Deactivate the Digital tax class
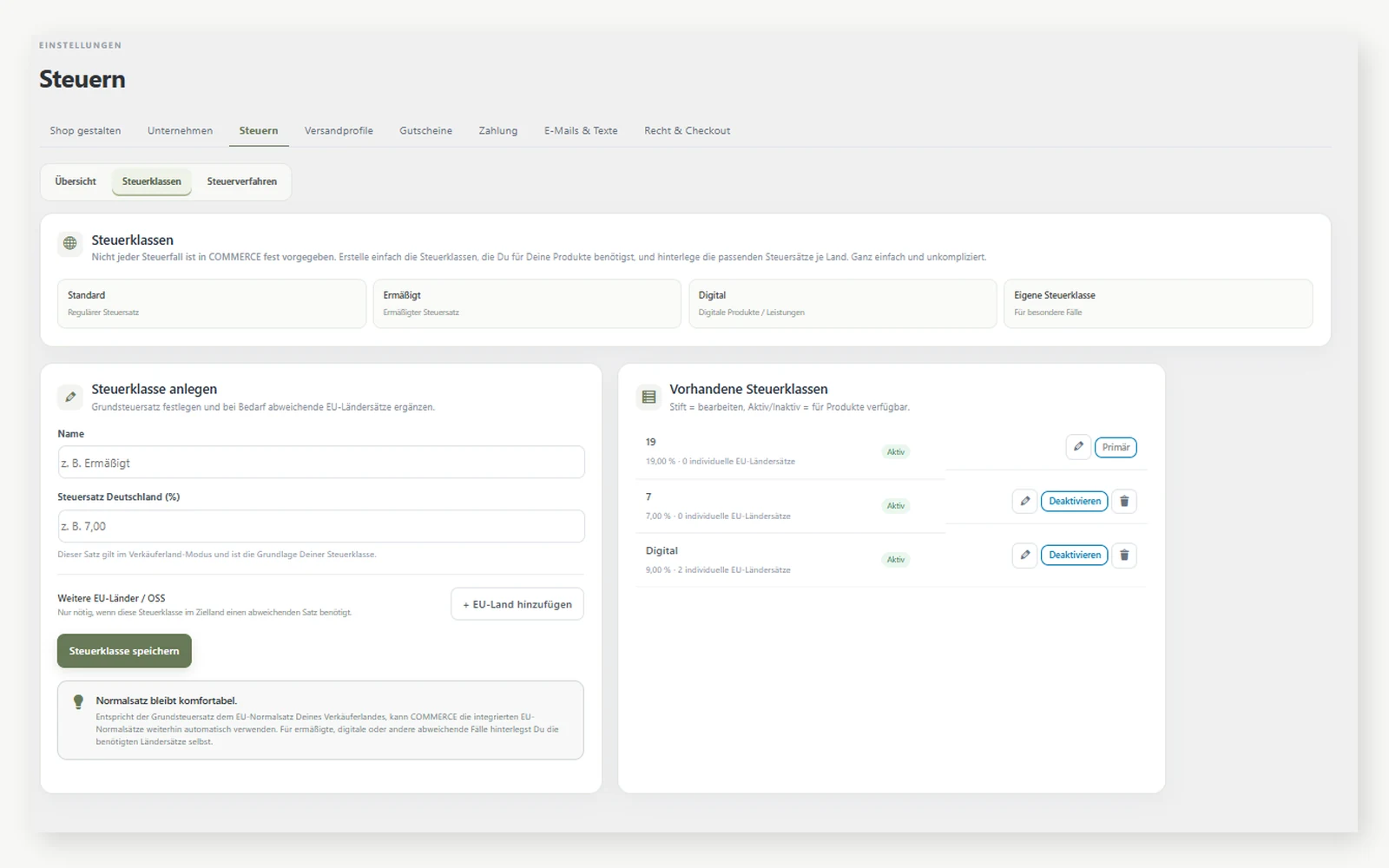The image size is (1389, 868). pos(1074,555)
